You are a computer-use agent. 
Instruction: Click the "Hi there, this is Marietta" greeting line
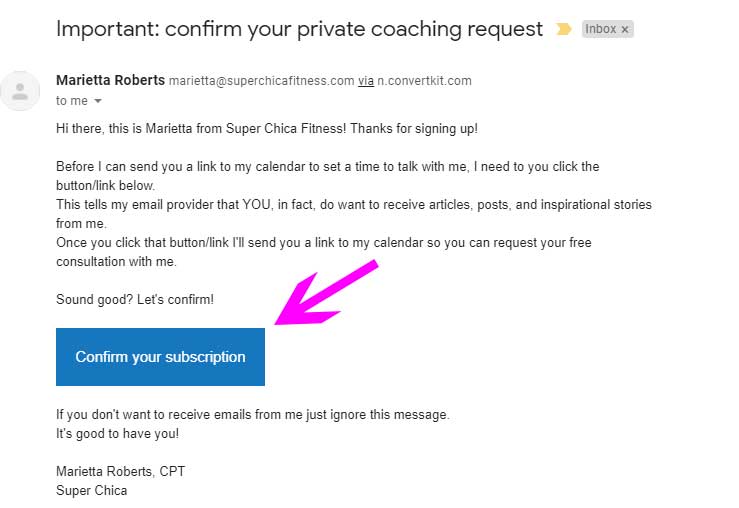point(267,129)
